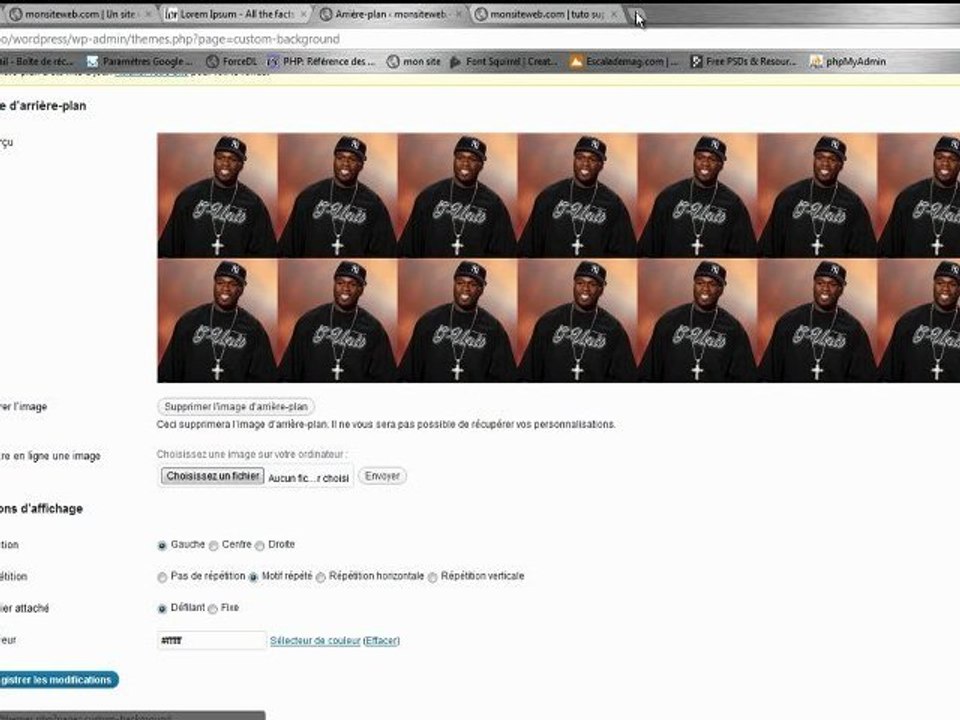Open the 'Escalademag.com' bookmark

624,61
